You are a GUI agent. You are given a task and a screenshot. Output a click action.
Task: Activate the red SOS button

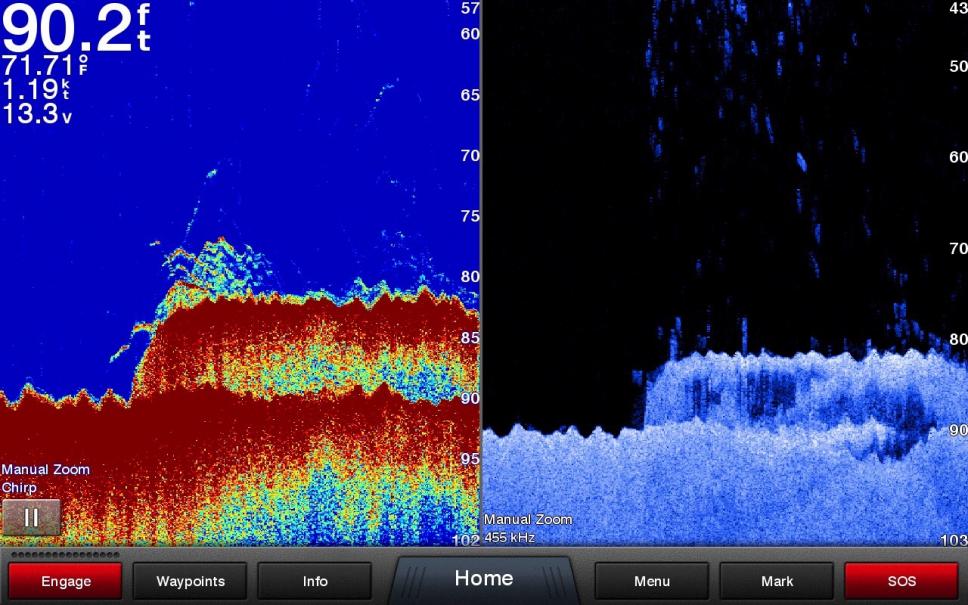click(901, 581)
